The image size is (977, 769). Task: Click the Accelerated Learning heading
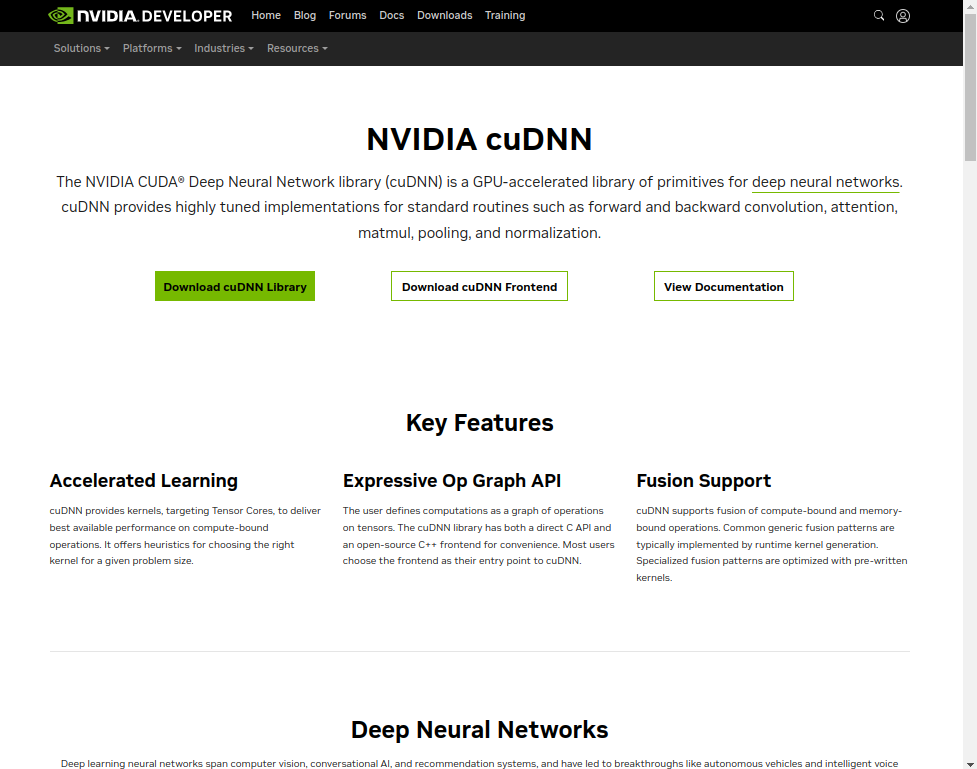coord(144,480)
